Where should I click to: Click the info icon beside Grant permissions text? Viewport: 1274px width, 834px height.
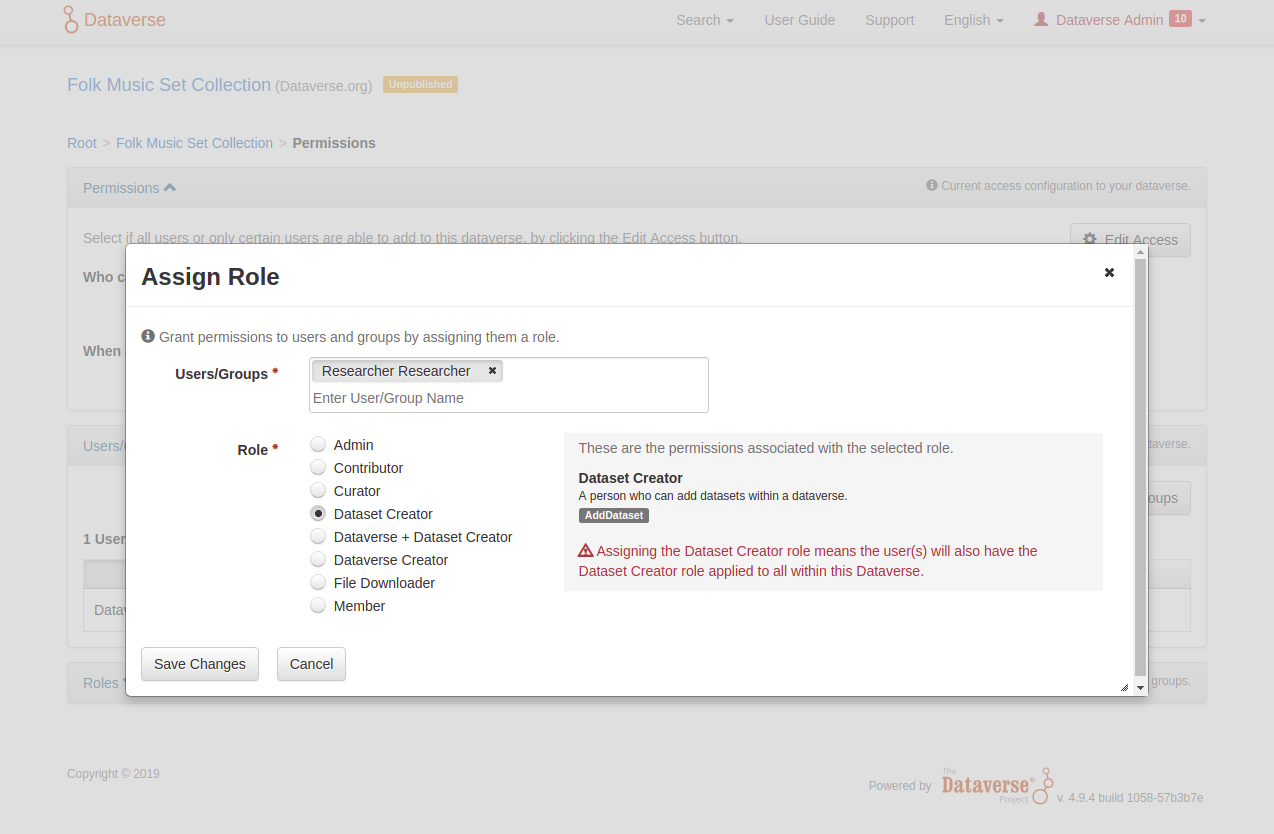(x=148, y=337)
